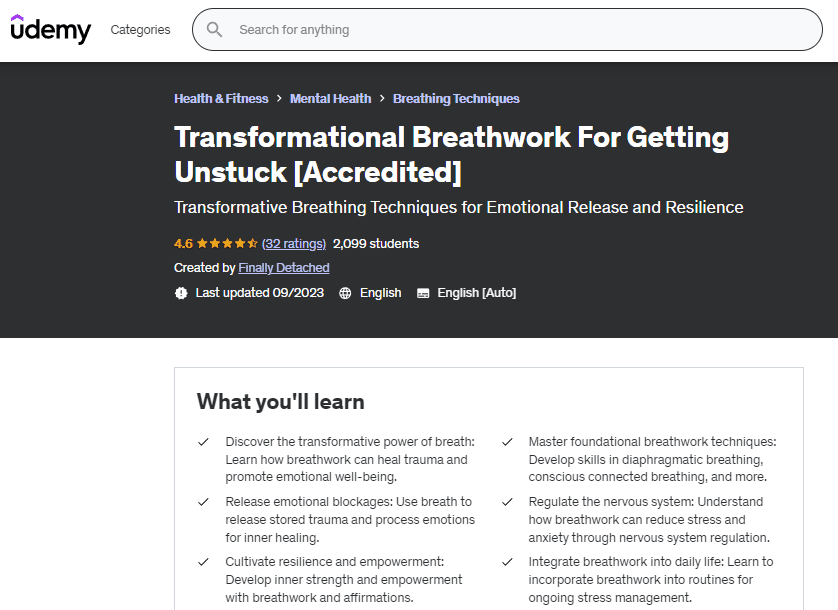
Task: Click the 4.6 rating number
Action: (183, 244)
